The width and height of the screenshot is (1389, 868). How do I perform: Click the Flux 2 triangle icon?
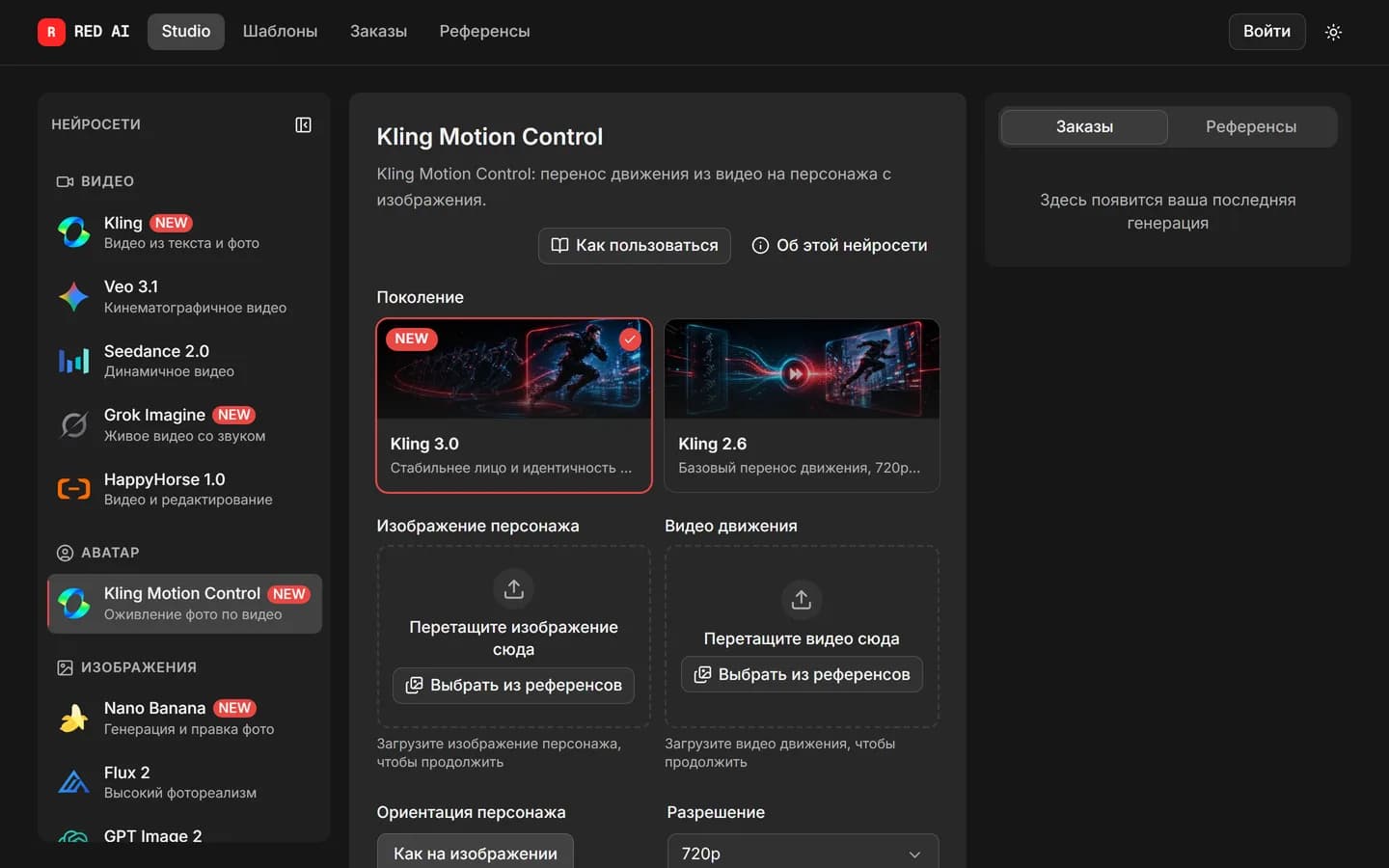click(74, 781)
